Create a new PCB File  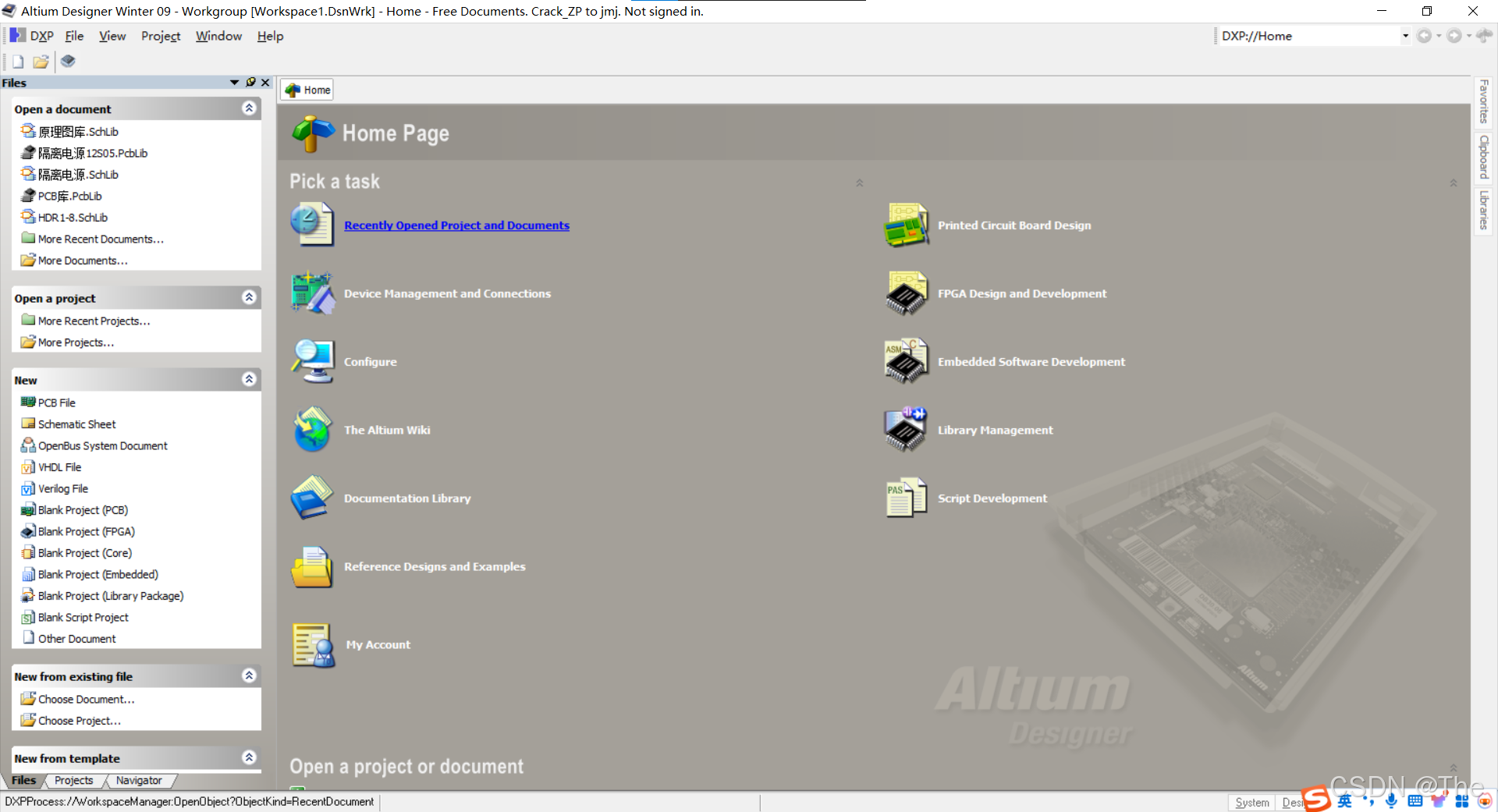(x=56, y=402)
